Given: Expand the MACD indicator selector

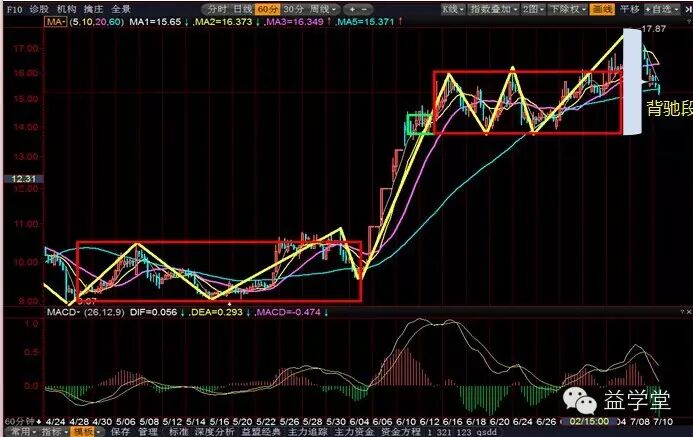Looking at the screenshot, I should 63,312.
